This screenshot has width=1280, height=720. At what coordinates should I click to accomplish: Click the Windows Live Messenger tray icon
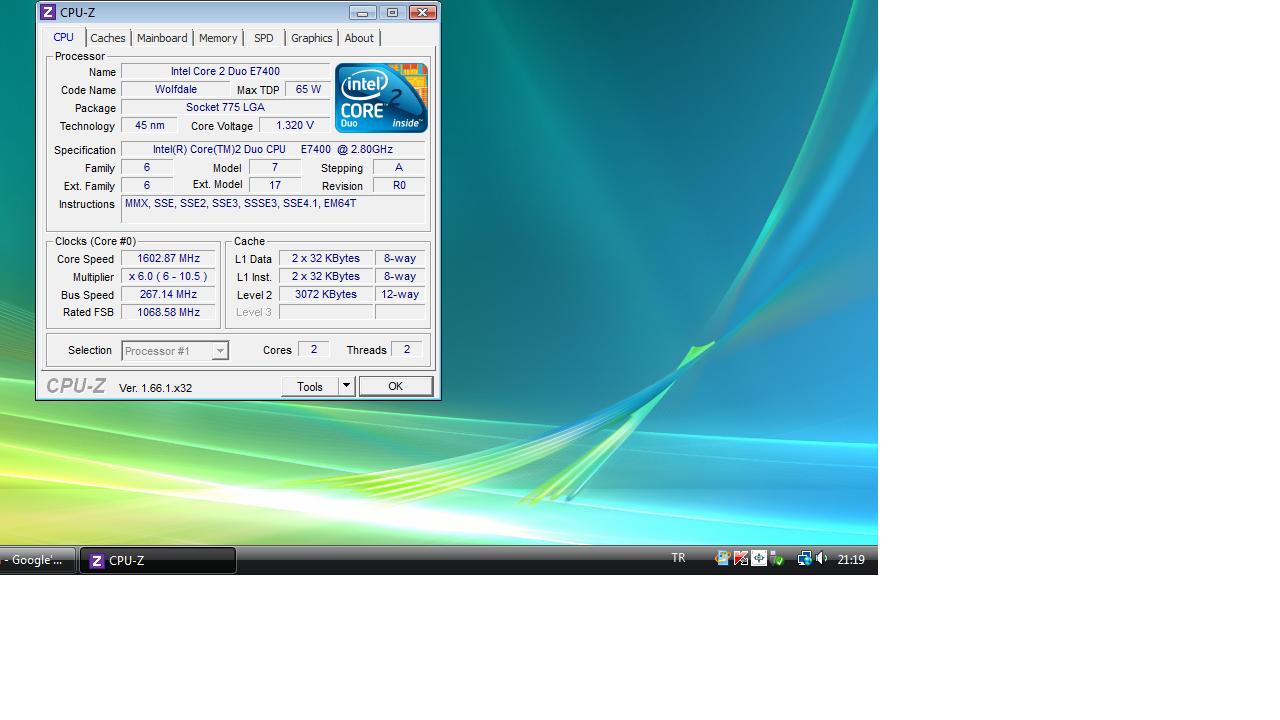[723, 559]
